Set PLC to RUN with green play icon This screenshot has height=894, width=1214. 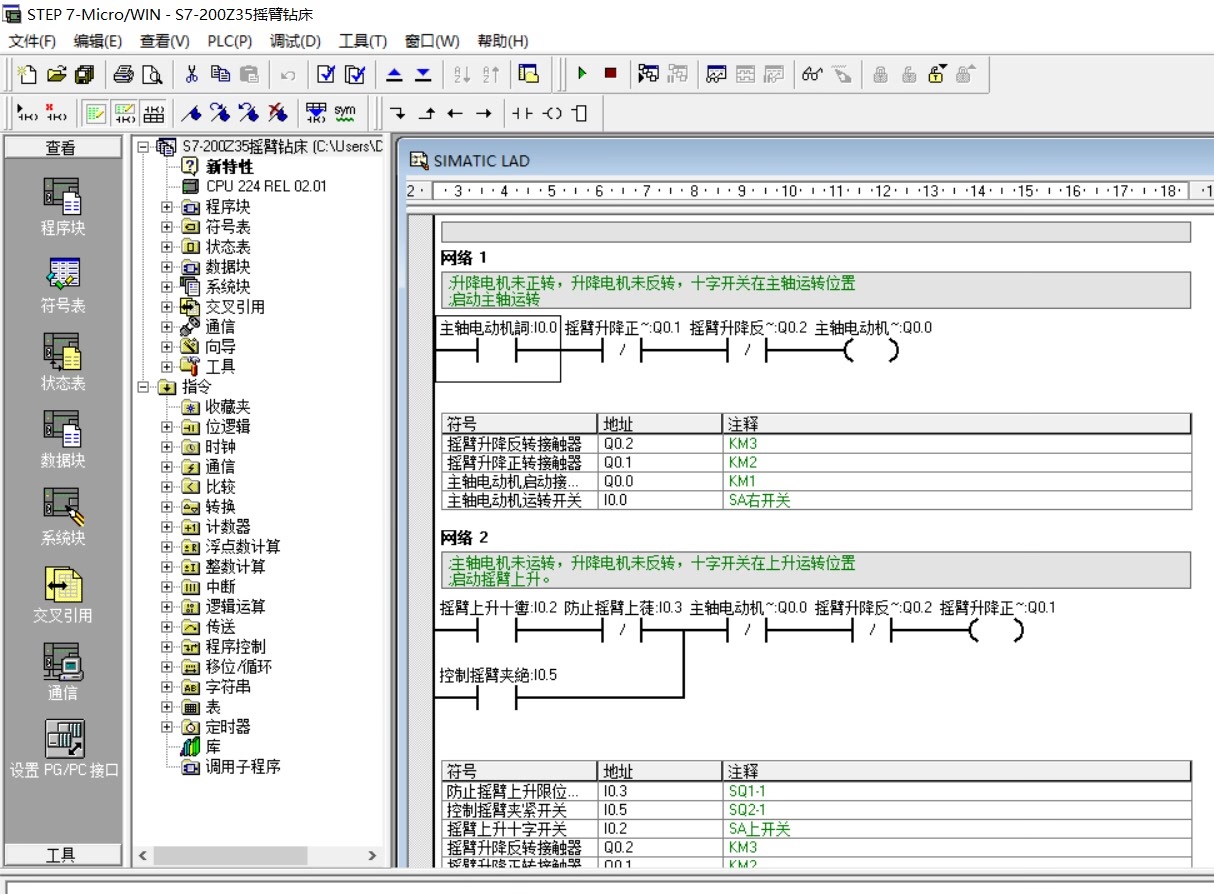coord(582,74)
